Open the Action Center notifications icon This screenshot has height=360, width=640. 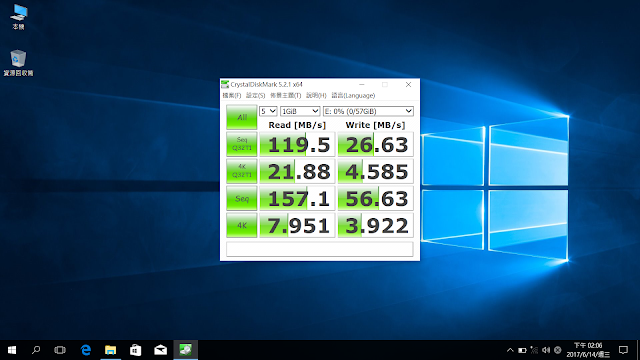pyautogui.click(x=623, y=350)
